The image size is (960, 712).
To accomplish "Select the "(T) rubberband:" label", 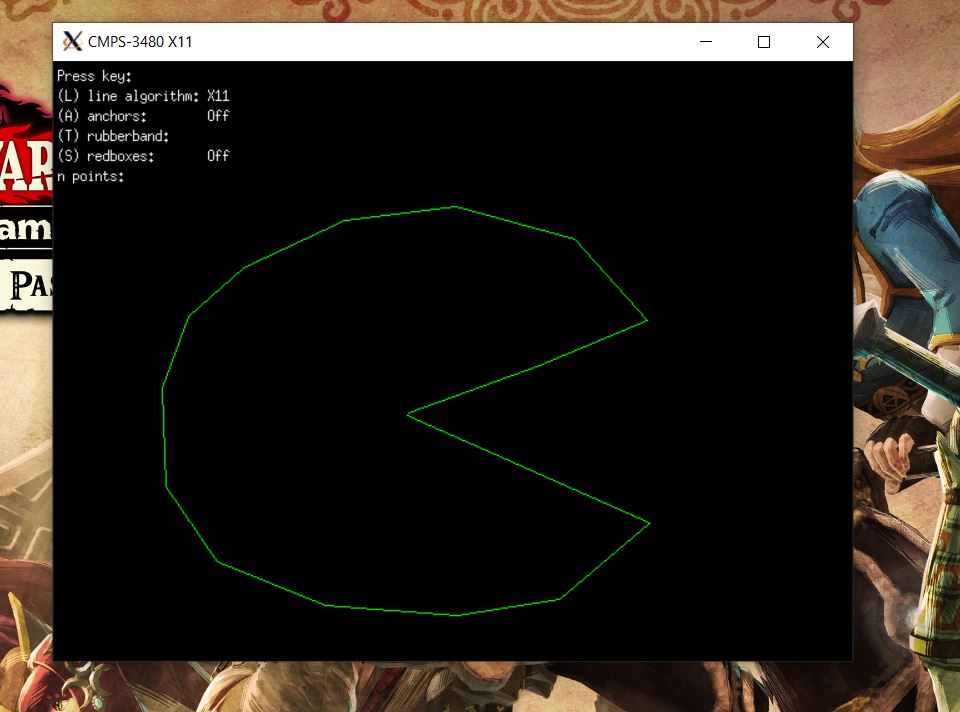I will click(113, 136).
